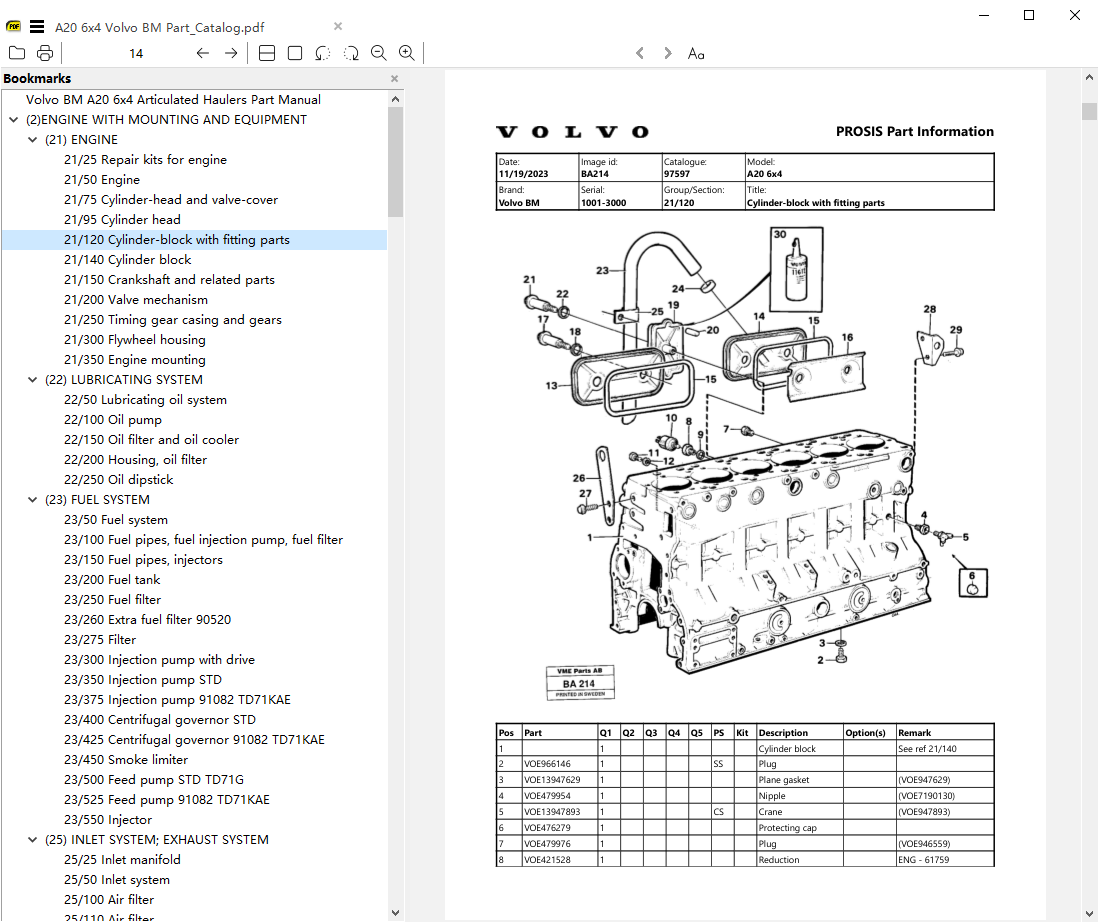1099x923 pixels.
Task: Open bookmark 21/250 Timing gear casing and gears
Action: 172,320
